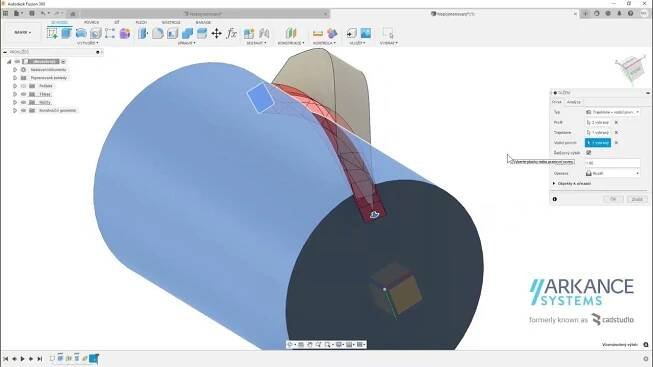Activate the Move/Copy cross-arrows icon
The image size is (653, 367).
pos(217,33)
